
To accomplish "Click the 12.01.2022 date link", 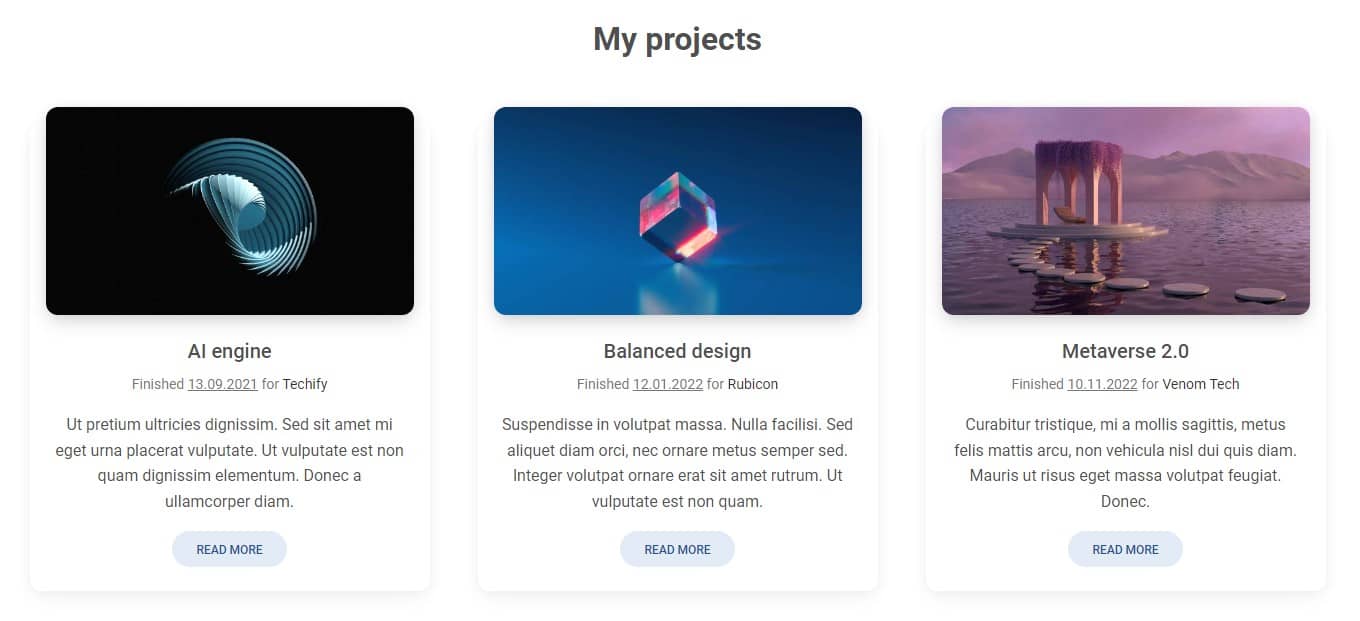I will click(x=667, y=384).
